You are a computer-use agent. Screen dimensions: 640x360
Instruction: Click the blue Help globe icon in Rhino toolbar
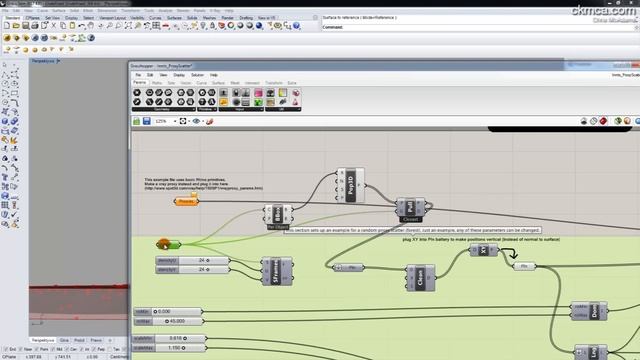[x=296, y=26]
